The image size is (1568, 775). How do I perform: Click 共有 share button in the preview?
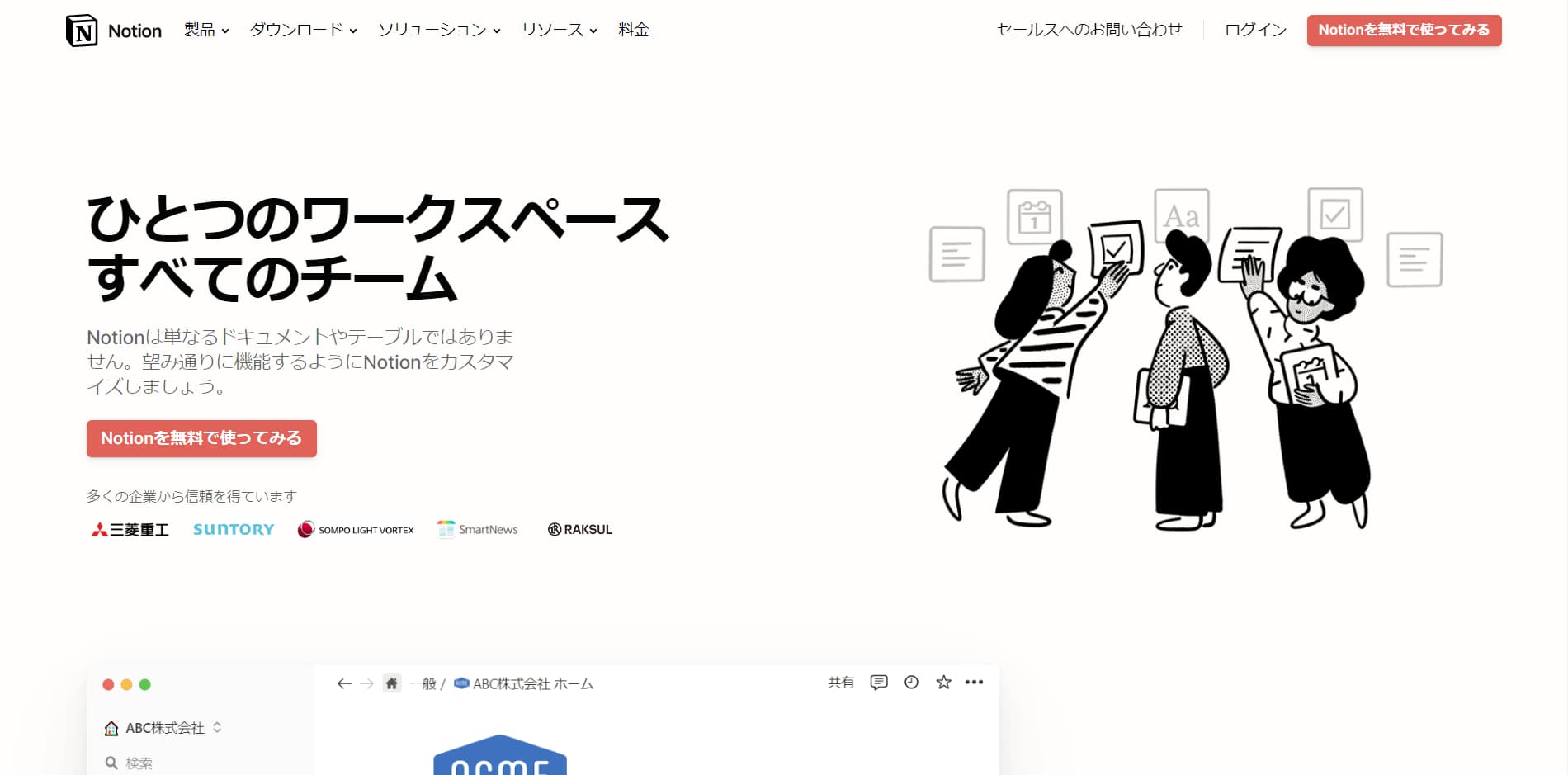coord(841,683)
